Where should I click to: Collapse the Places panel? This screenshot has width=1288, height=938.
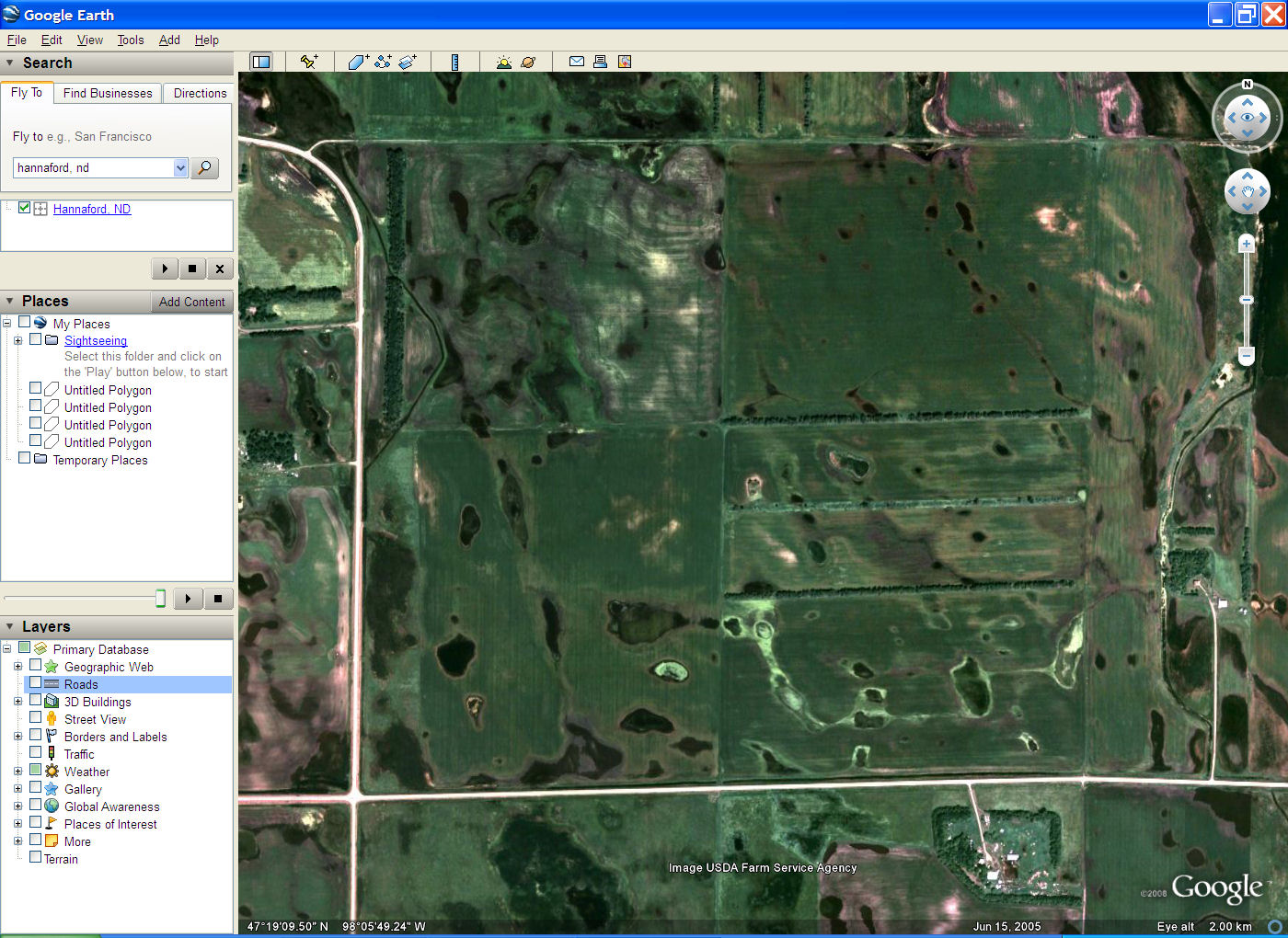[x=10, y=302]
